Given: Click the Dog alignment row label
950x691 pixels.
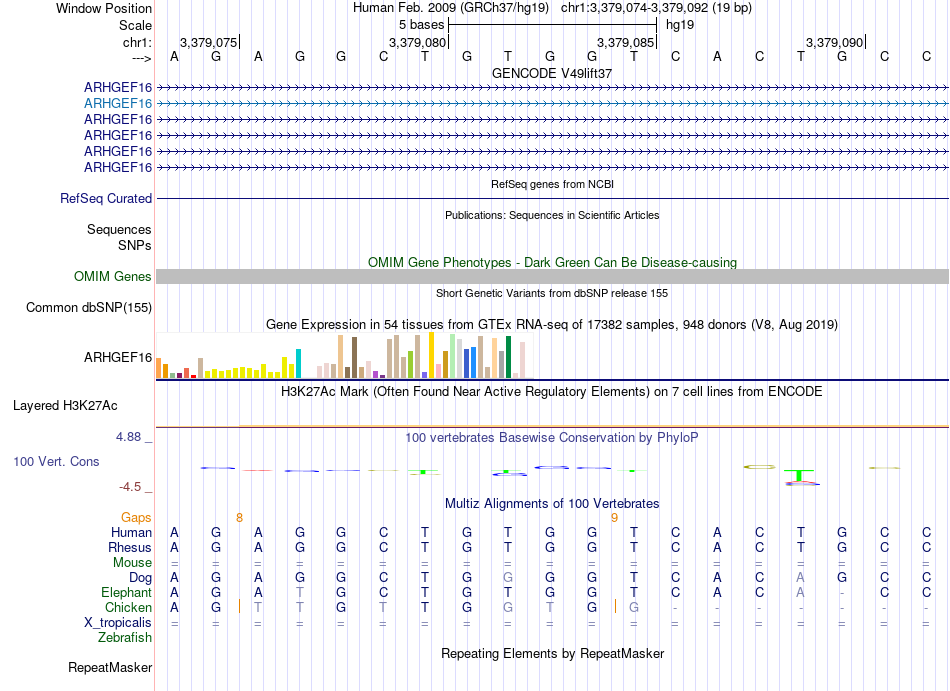Looking at the screenshot, I should [x=141, y=578].
